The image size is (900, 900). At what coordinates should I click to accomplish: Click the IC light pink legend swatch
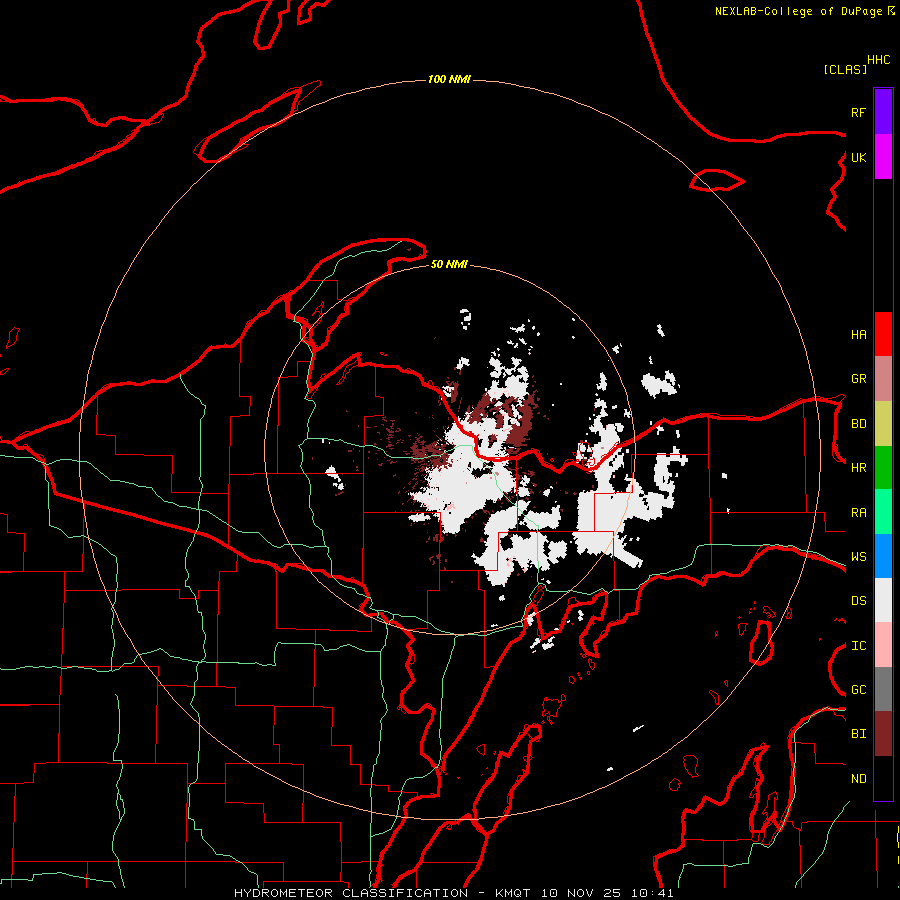click(x=883, y=645)
